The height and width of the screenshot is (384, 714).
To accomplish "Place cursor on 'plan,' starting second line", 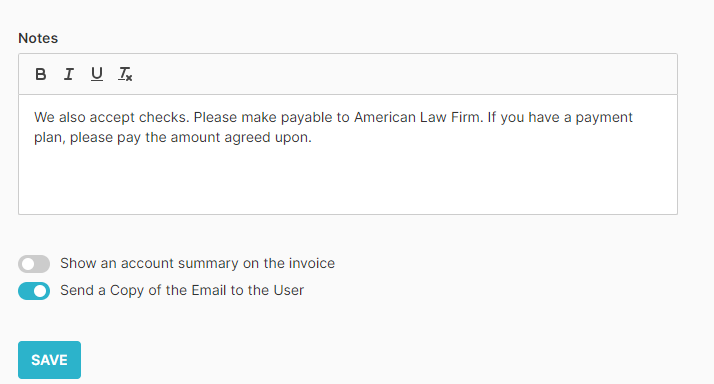I will click(50, 138).
